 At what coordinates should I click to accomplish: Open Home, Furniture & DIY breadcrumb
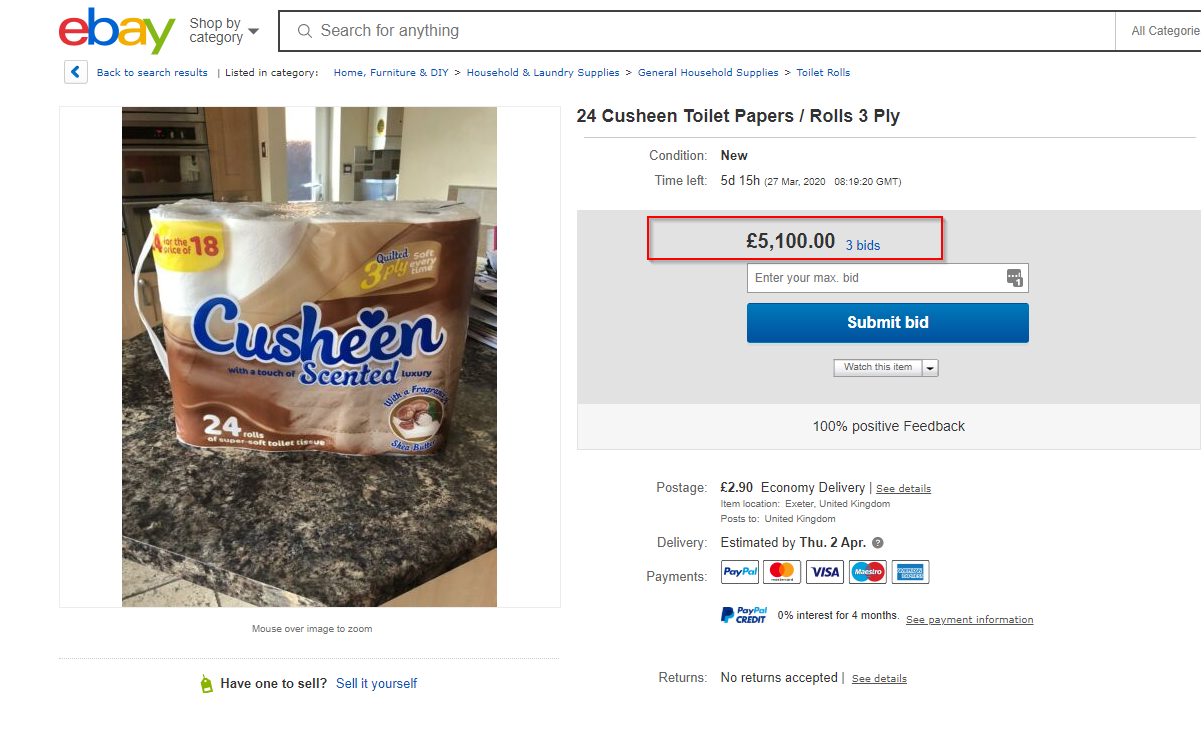[391, 73]
